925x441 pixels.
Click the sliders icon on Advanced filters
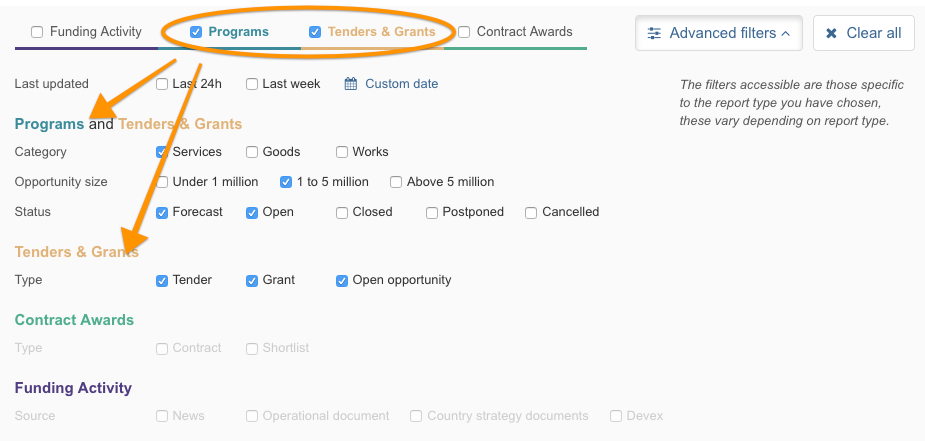654,33
